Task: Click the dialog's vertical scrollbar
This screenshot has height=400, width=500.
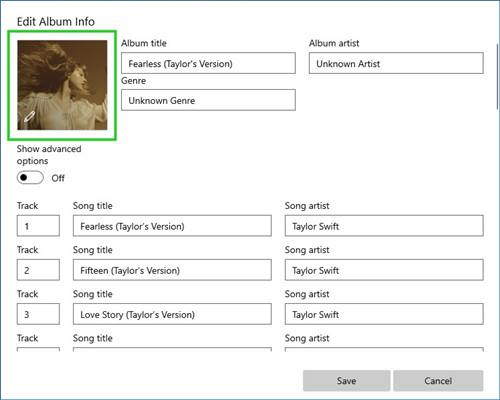Action: tap(497, 76)
